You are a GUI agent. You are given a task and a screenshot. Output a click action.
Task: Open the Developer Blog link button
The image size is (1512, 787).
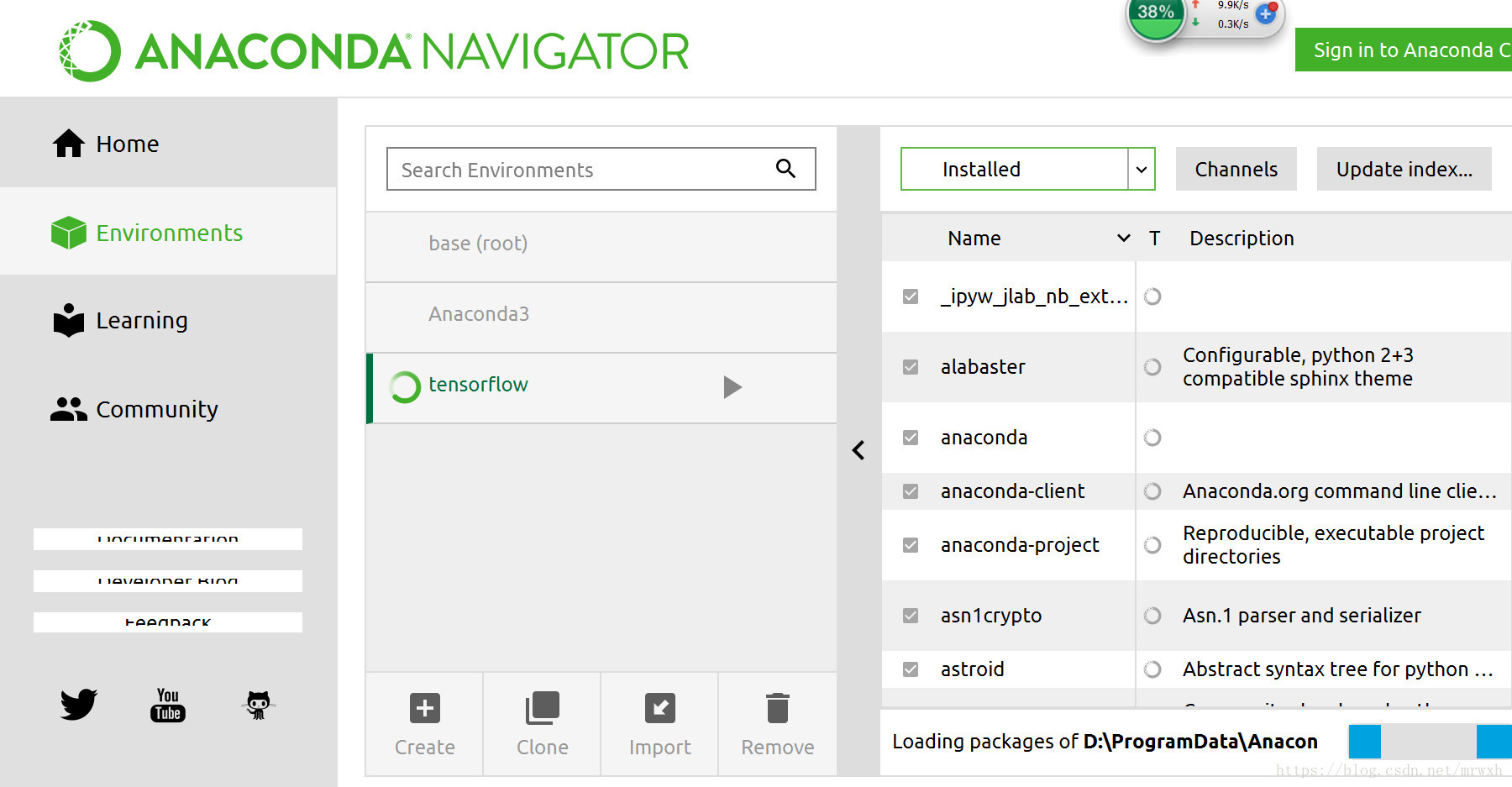click(168, 581)
